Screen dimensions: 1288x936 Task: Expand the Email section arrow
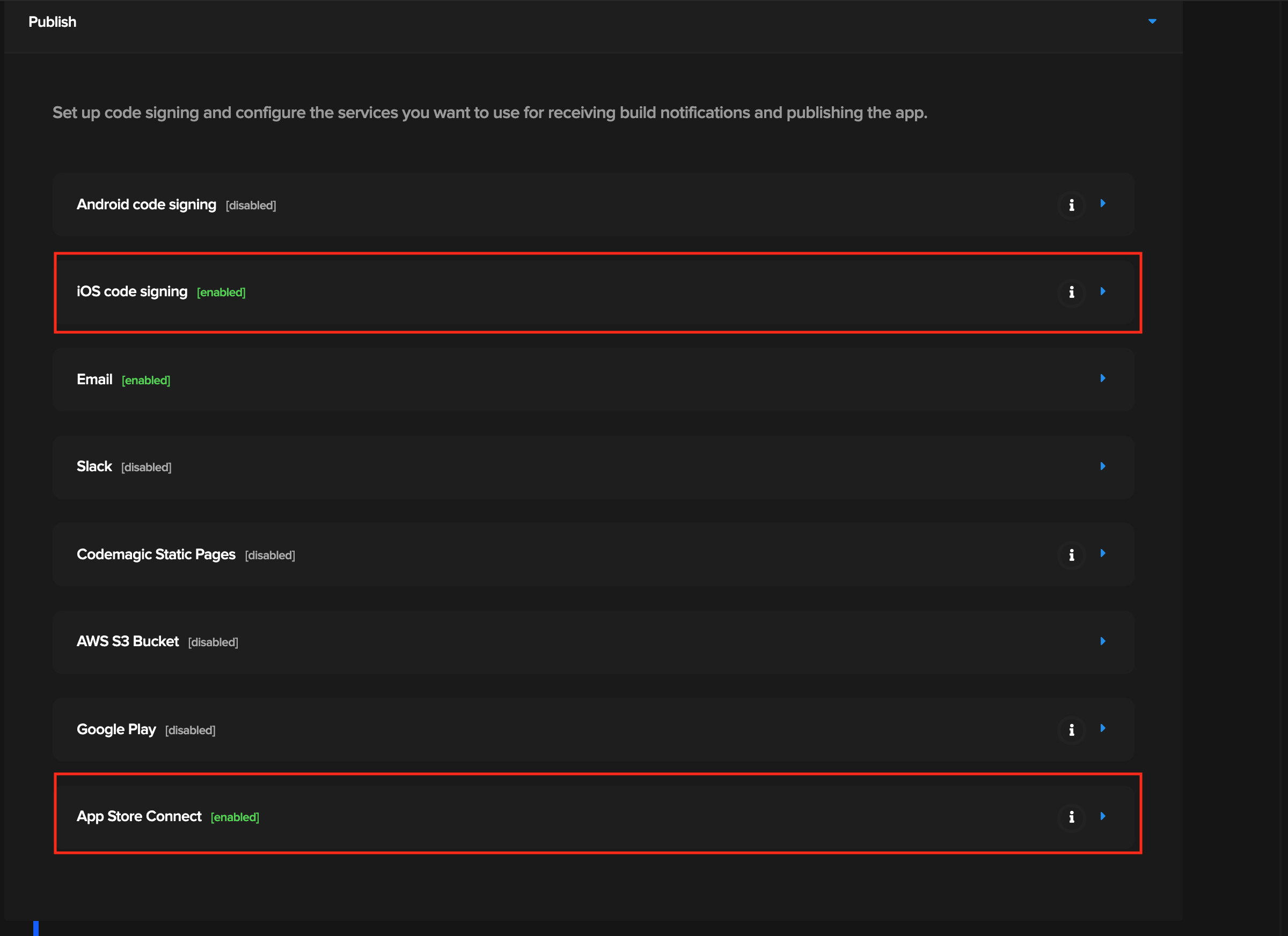coord(1102,378)
